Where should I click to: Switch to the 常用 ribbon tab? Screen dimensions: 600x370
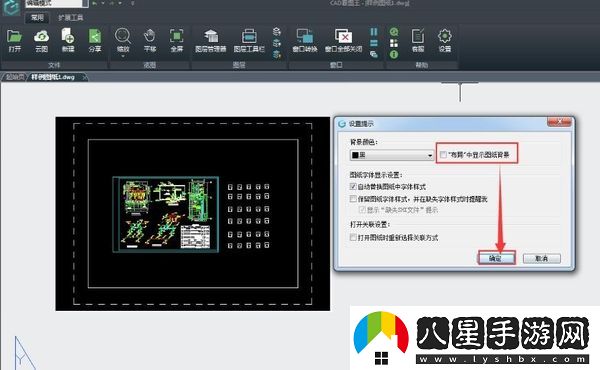pos(37,18)
